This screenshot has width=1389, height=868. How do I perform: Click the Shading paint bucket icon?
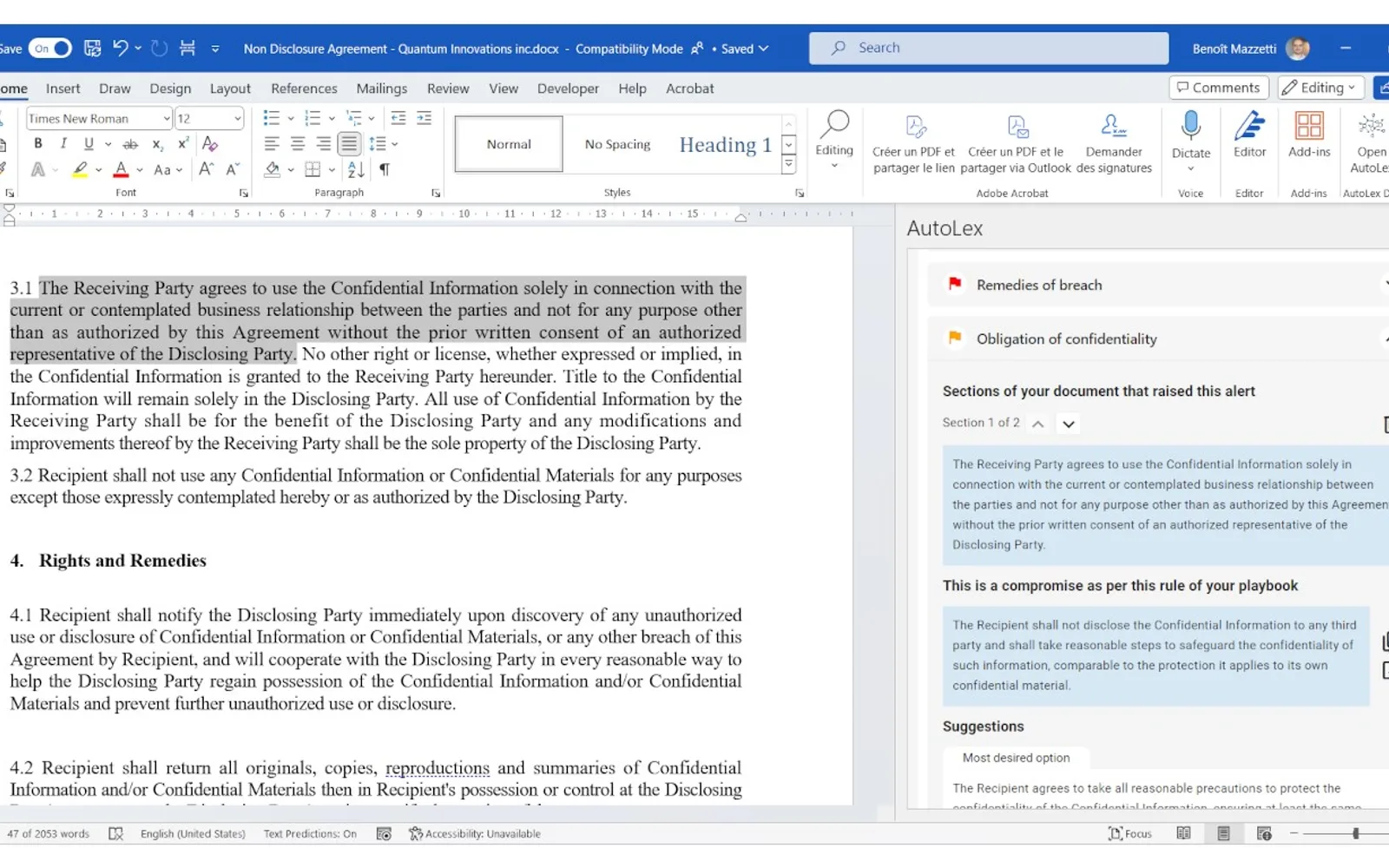[x=273, y=169]
